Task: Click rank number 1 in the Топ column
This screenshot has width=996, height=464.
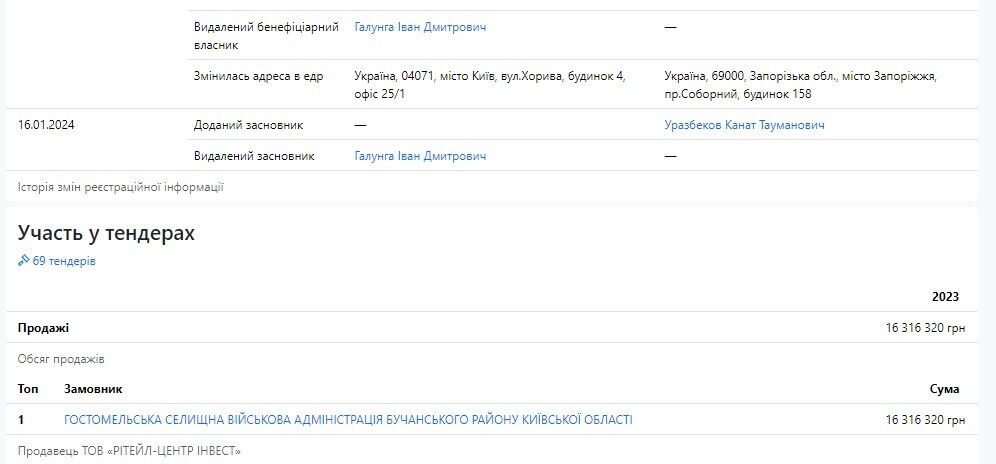Action: [21, 420]
